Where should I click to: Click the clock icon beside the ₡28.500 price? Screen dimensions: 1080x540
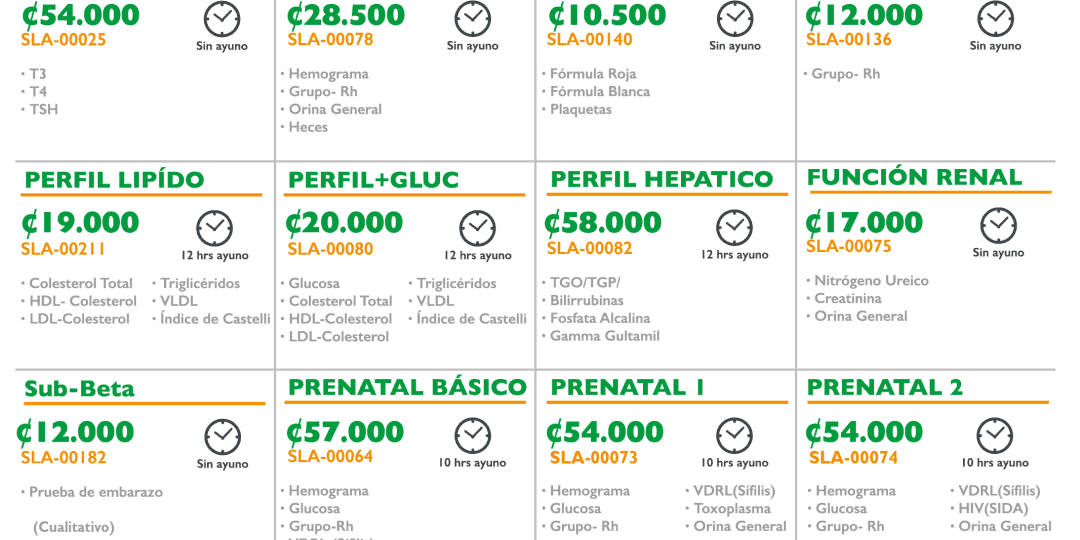tap(472, 18)
